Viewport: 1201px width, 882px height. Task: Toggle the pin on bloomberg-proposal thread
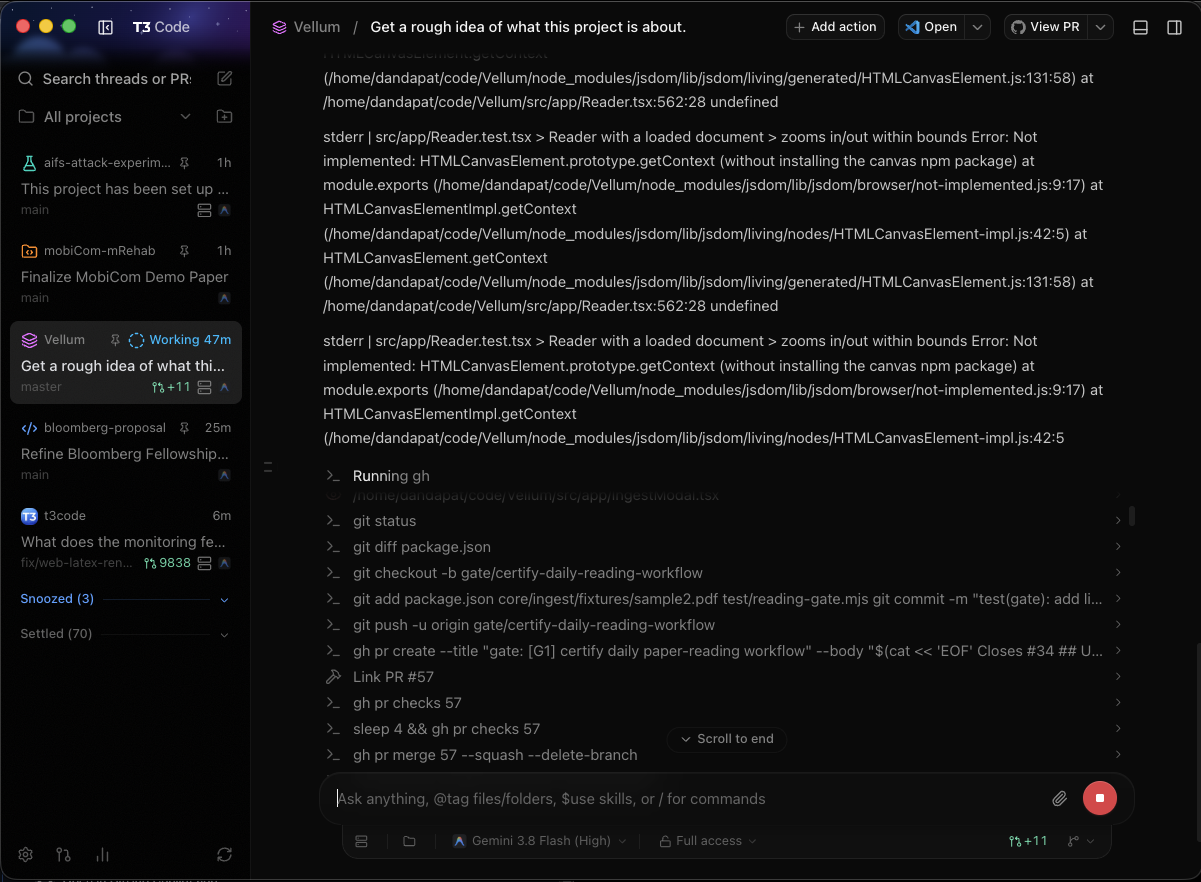184,428
